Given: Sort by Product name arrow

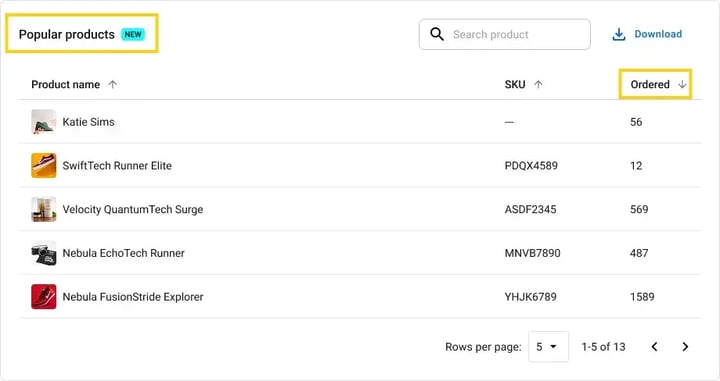Looking at the screenshot, I should (x=112, y=84).
